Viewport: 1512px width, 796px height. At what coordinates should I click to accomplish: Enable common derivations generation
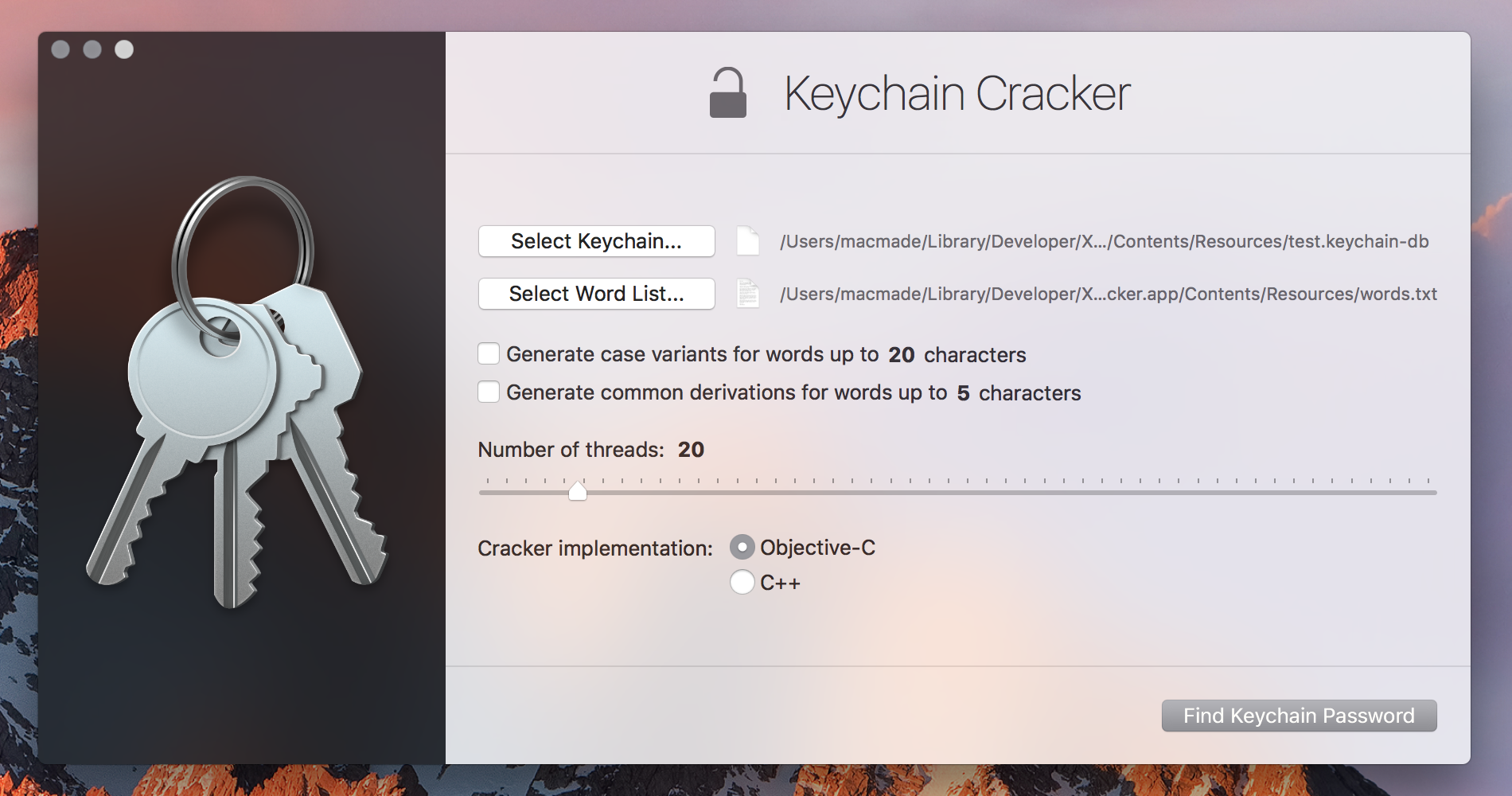pyautogui.click(x=488, y=391)
